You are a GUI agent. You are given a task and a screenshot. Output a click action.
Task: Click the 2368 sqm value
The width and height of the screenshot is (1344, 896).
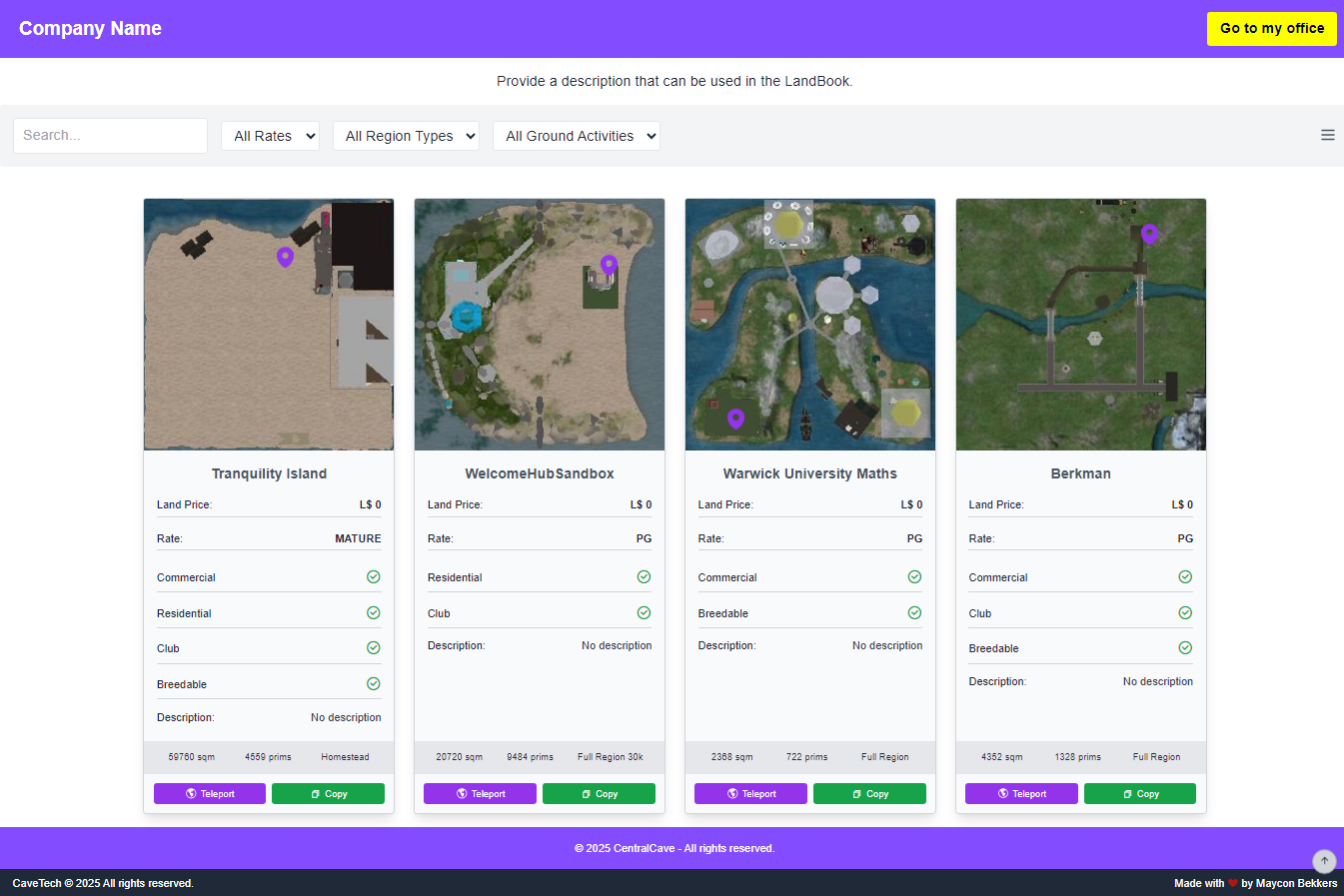tap(731, 757)
